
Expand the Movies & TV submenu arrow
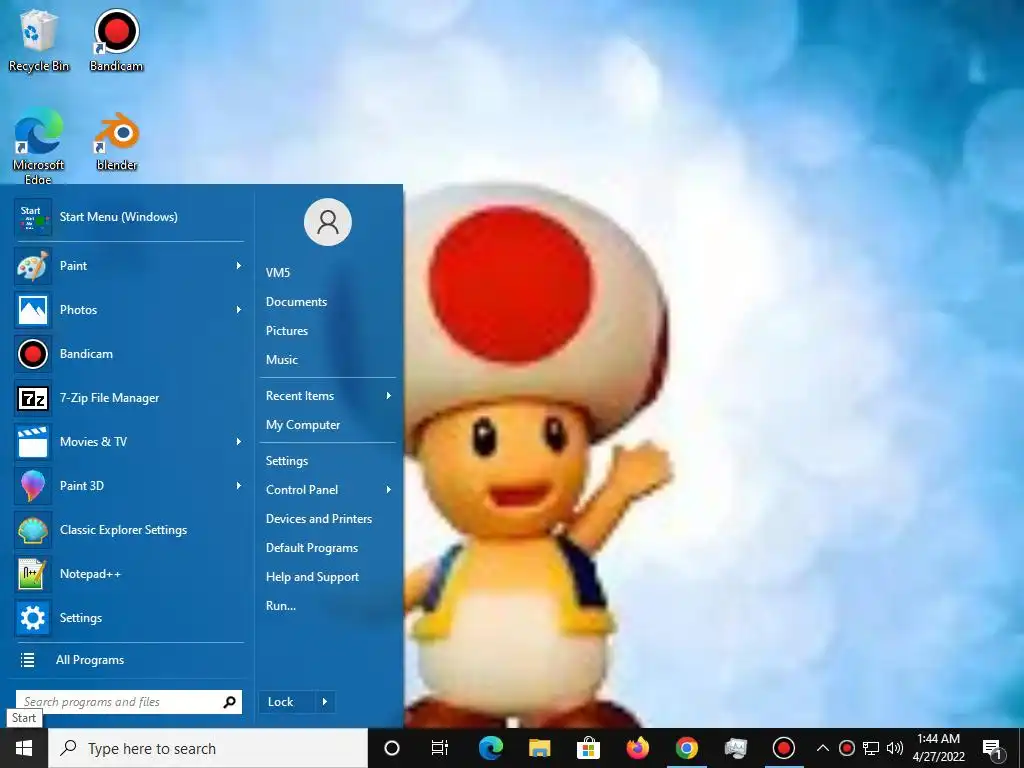click(x=238, y=442)
